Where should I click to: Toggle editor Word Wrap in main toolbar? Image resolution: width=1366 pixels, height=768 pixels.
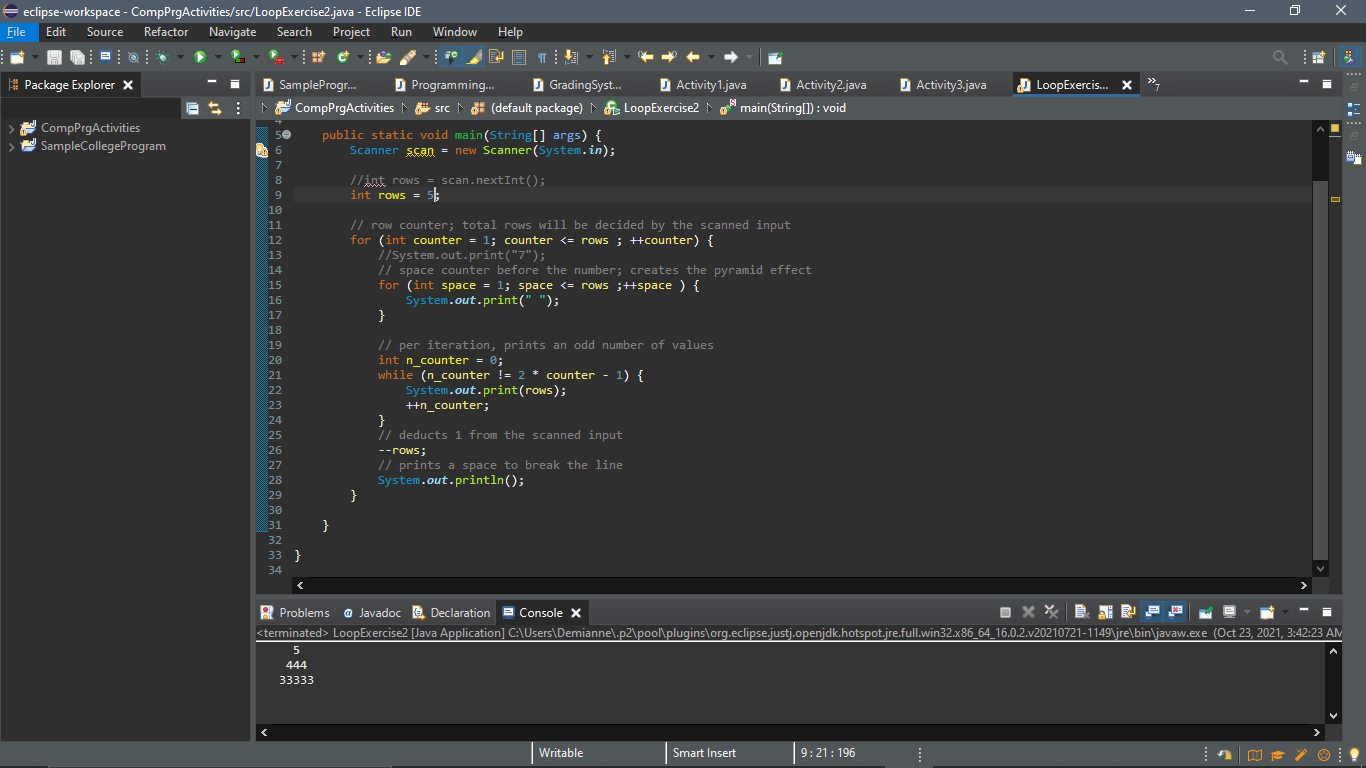tap(496, 58)
